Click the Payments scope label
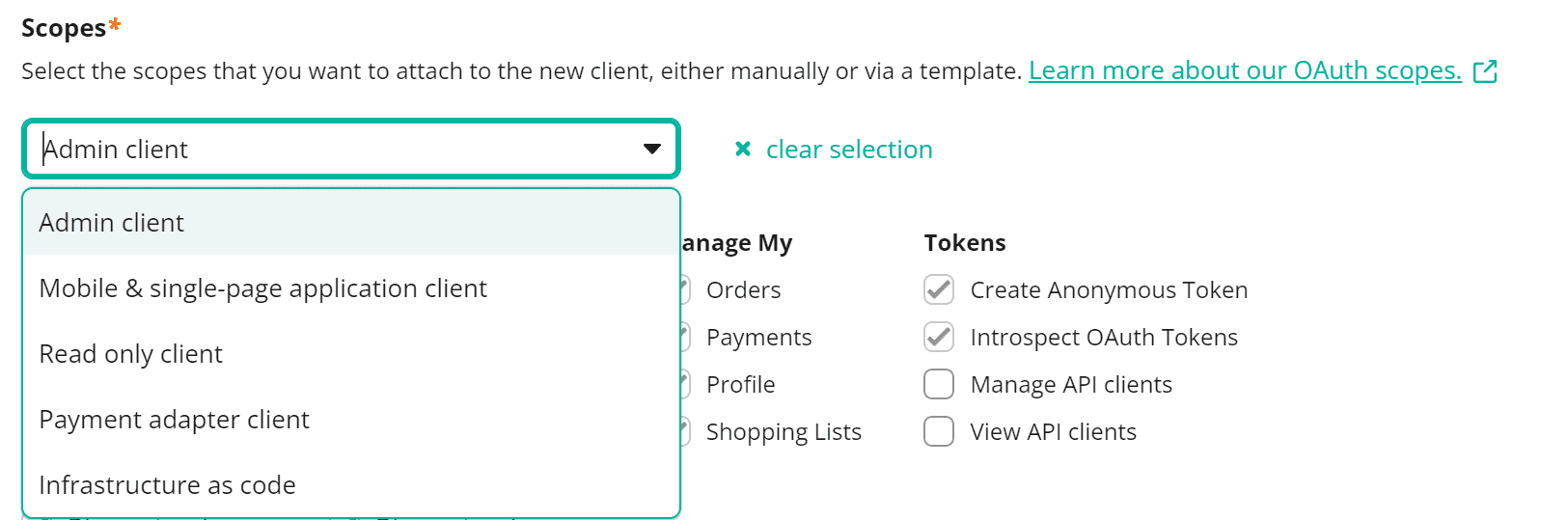Image resolution: width=1568 pixels, height=520 pixels. click(758, 338)
